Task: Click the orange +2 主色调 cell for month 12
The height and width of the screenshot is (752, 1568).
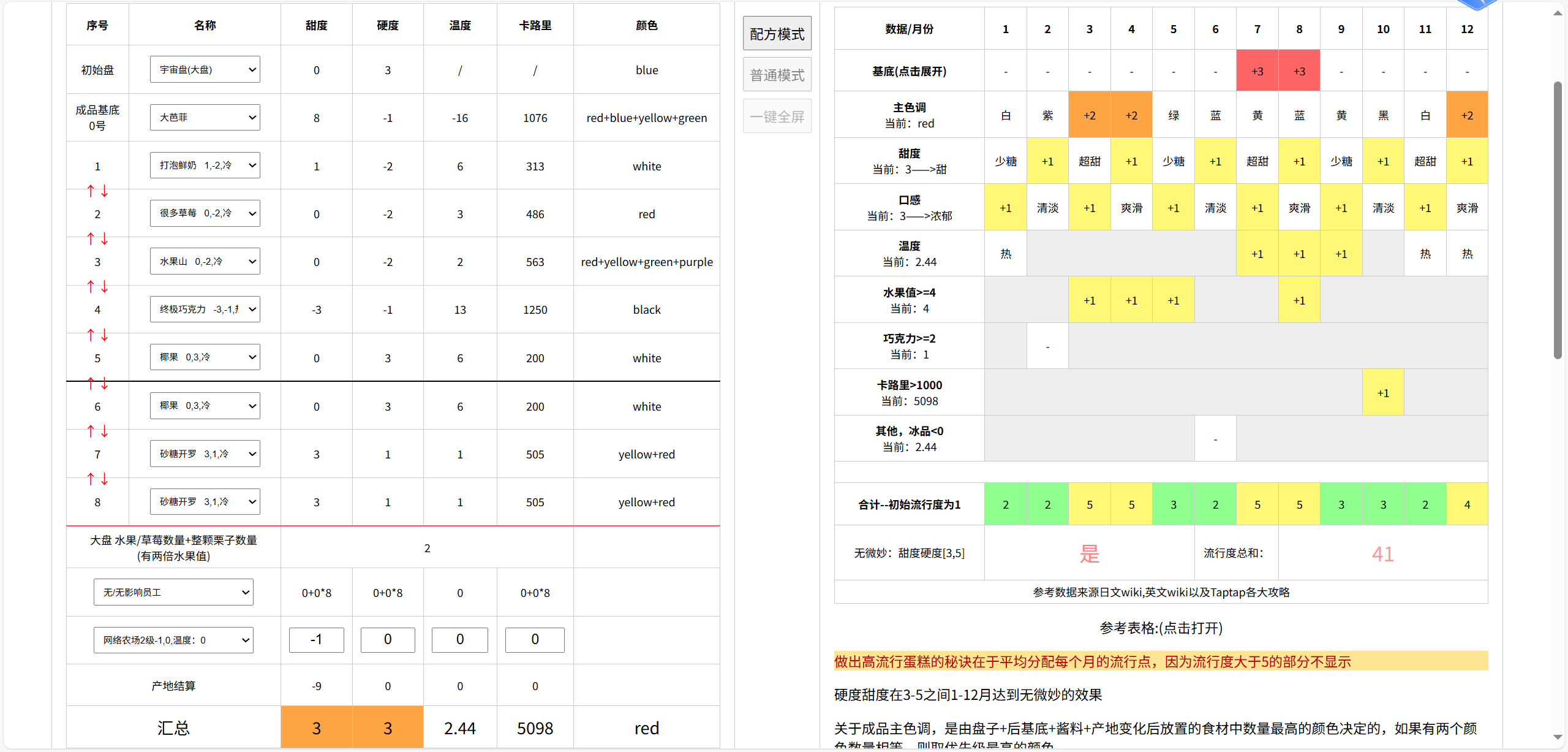Action: (x=1467, y=115)
